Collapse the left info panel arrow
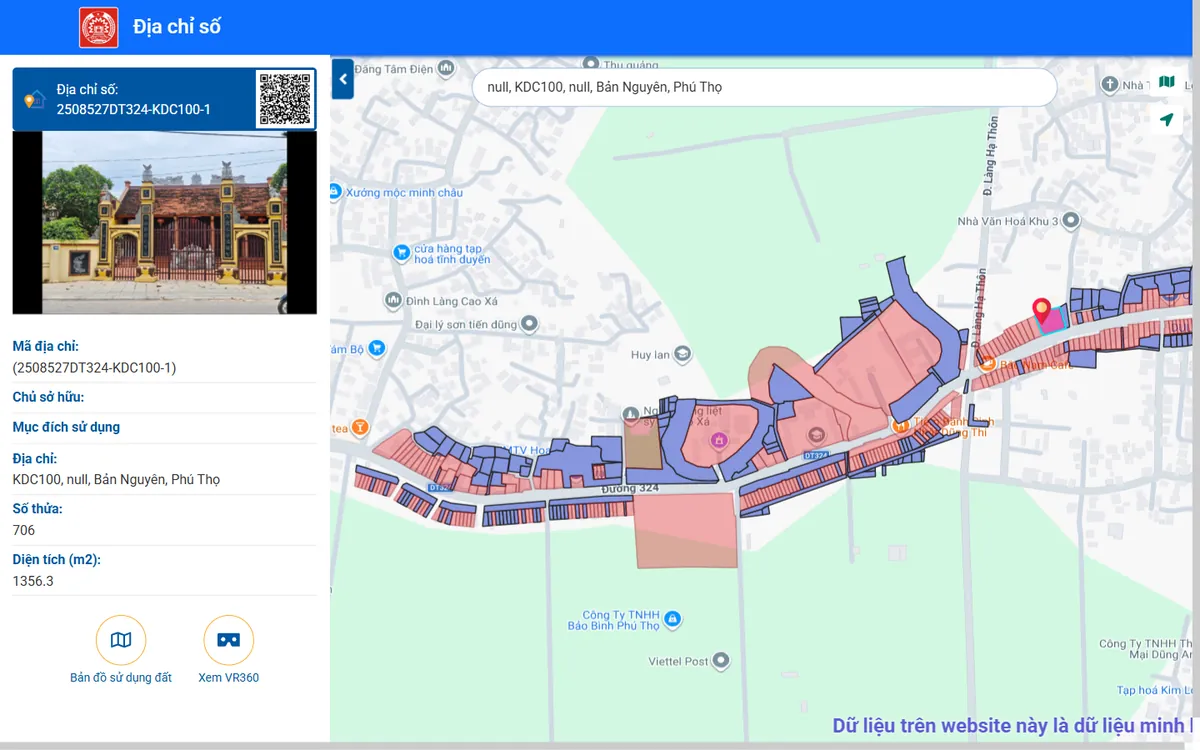The width and height of the screenshot is (1200, 750). (x=343, y=80)
